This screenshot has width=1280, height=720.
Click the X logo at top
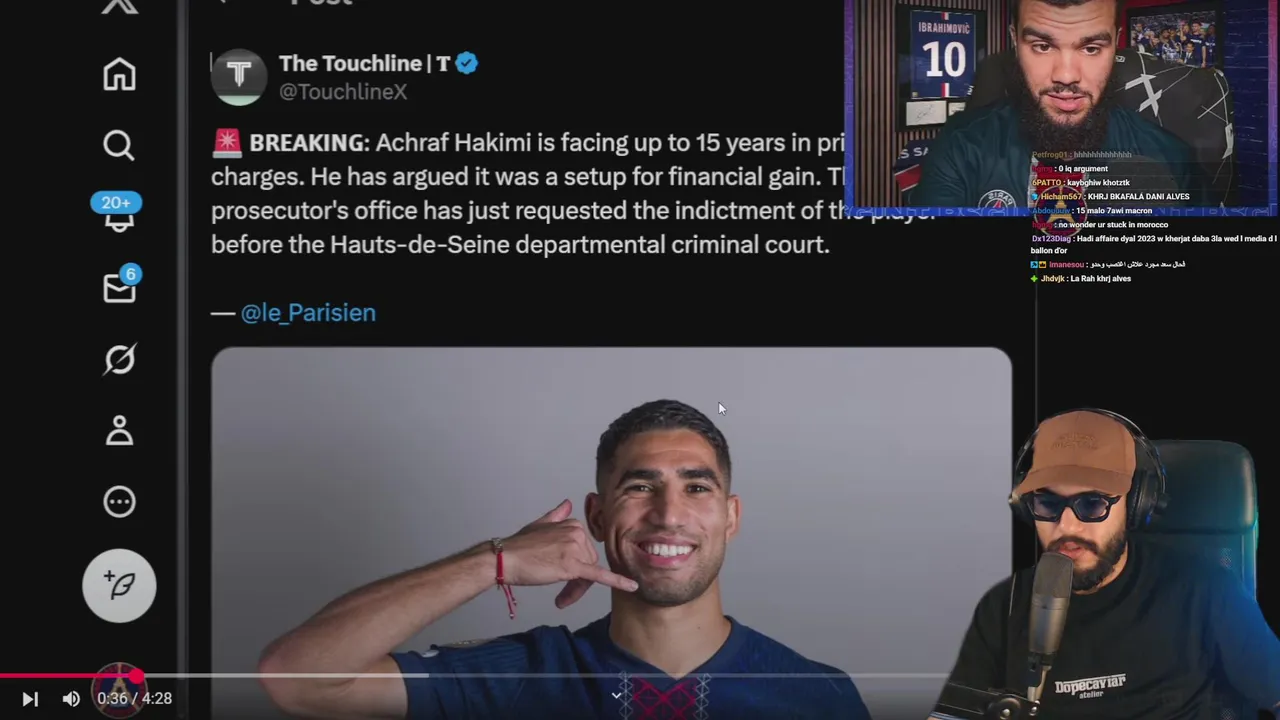click(119, 6)
